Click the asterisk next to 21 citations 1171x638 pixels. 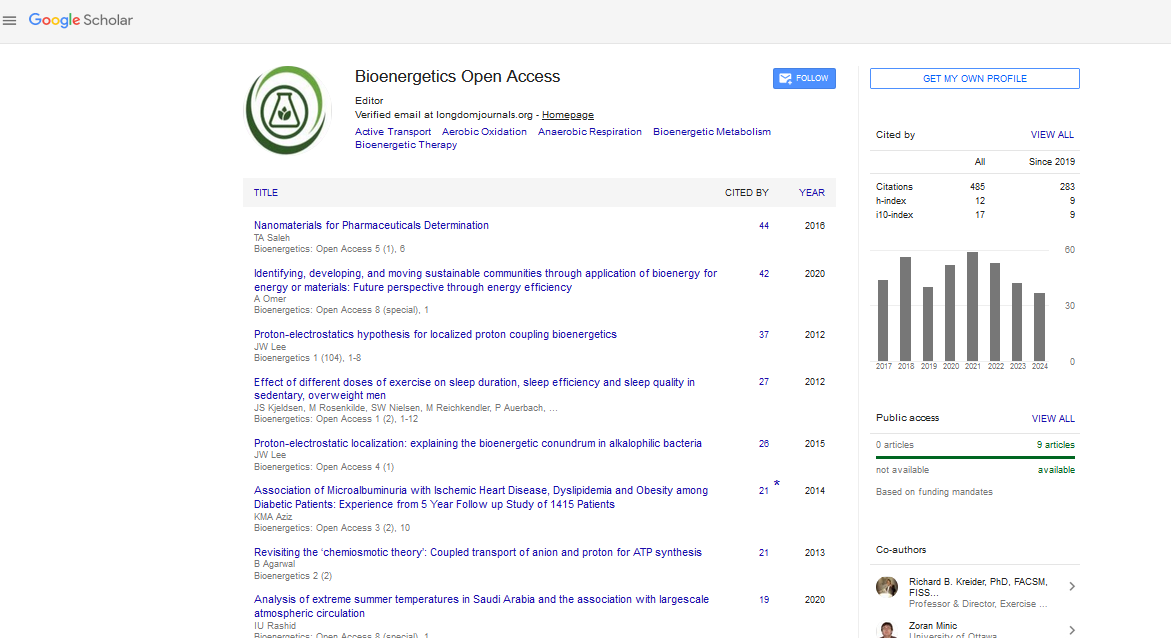tap(777, 485)
